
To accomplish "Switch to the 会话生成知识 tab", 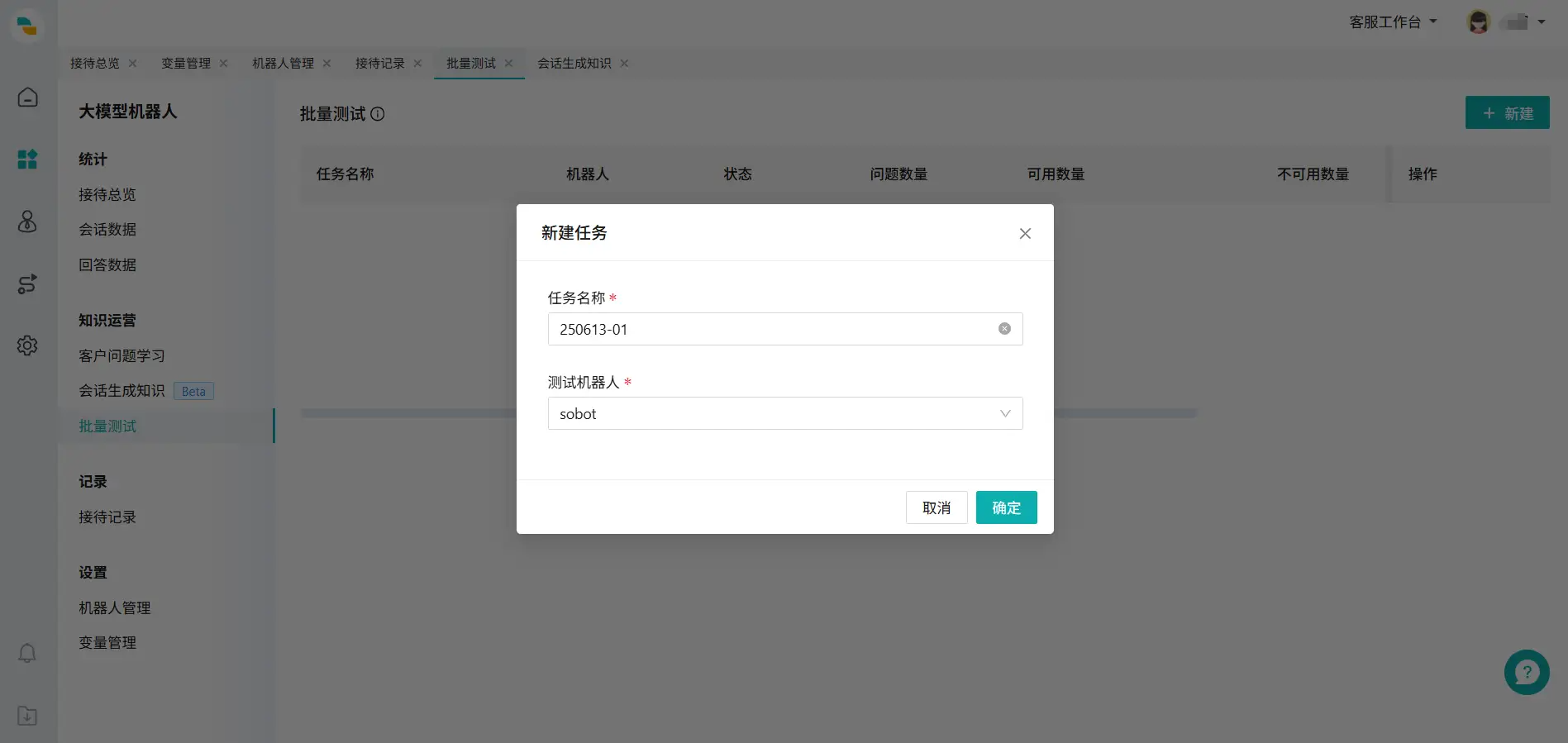I will point(574,64).
